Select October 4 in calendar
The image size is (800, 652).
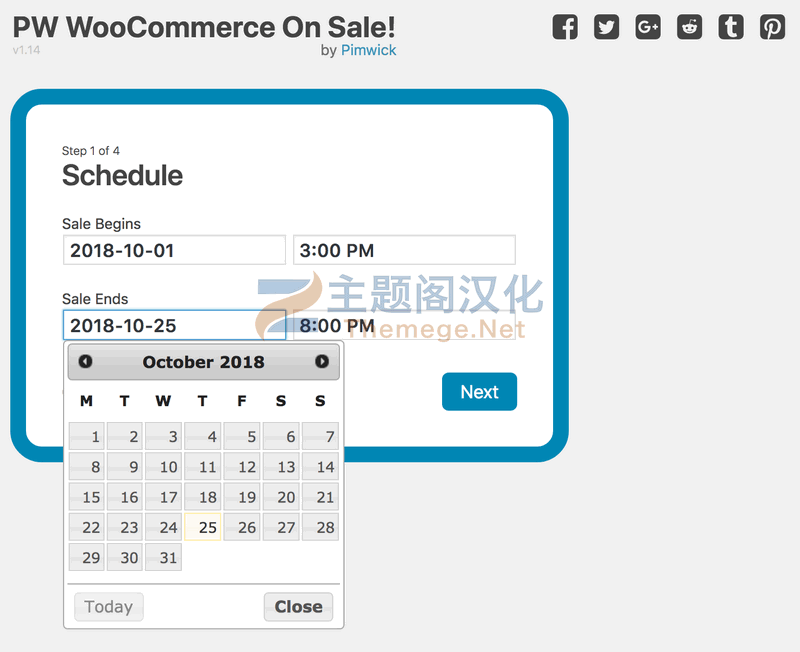tap(203, 436)
